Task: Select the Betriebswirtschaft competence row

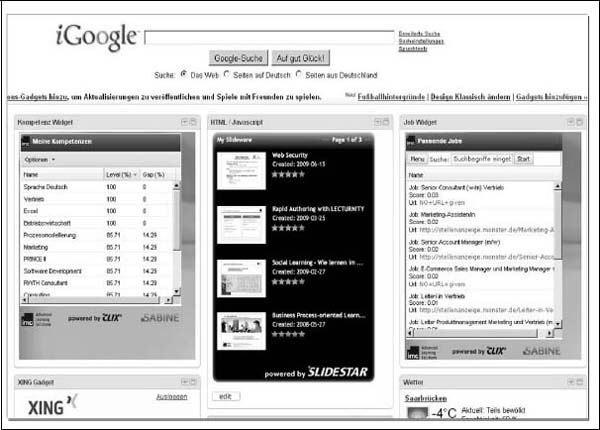Action: point(97,223)
